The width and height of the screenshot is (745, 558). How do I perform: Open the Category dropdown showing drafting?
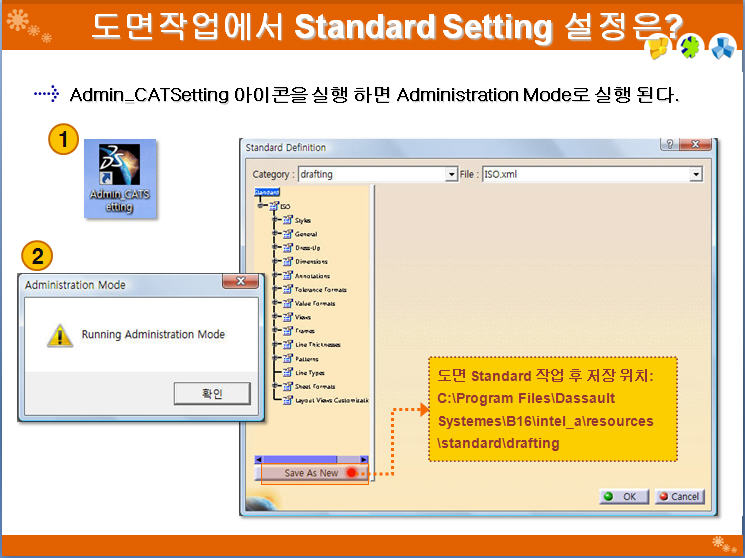[451, 174]
